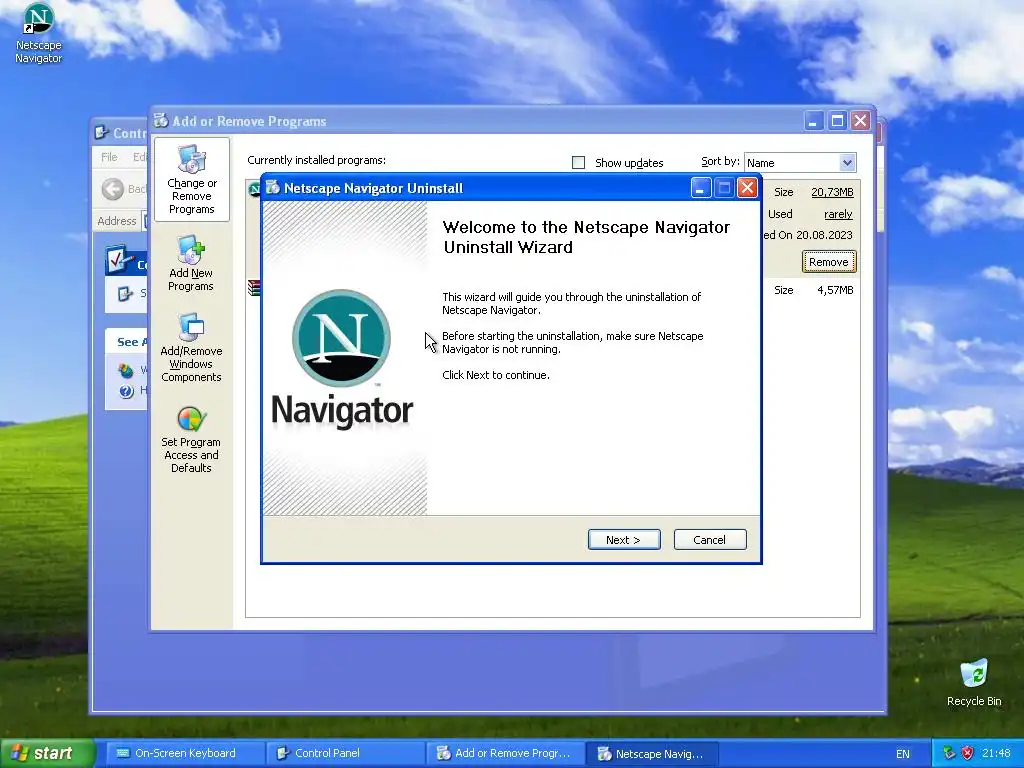This screenshot has height=768, width=1024.
Task: Click the security shield tray icon
Action: click(x=967, y=753)
